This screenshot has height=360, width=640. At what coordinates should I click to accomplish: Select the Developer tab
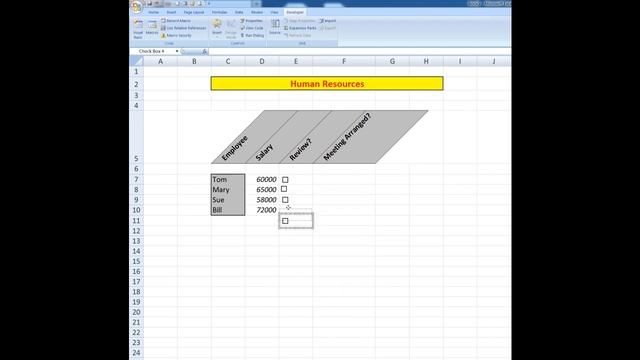click(295, 12)
